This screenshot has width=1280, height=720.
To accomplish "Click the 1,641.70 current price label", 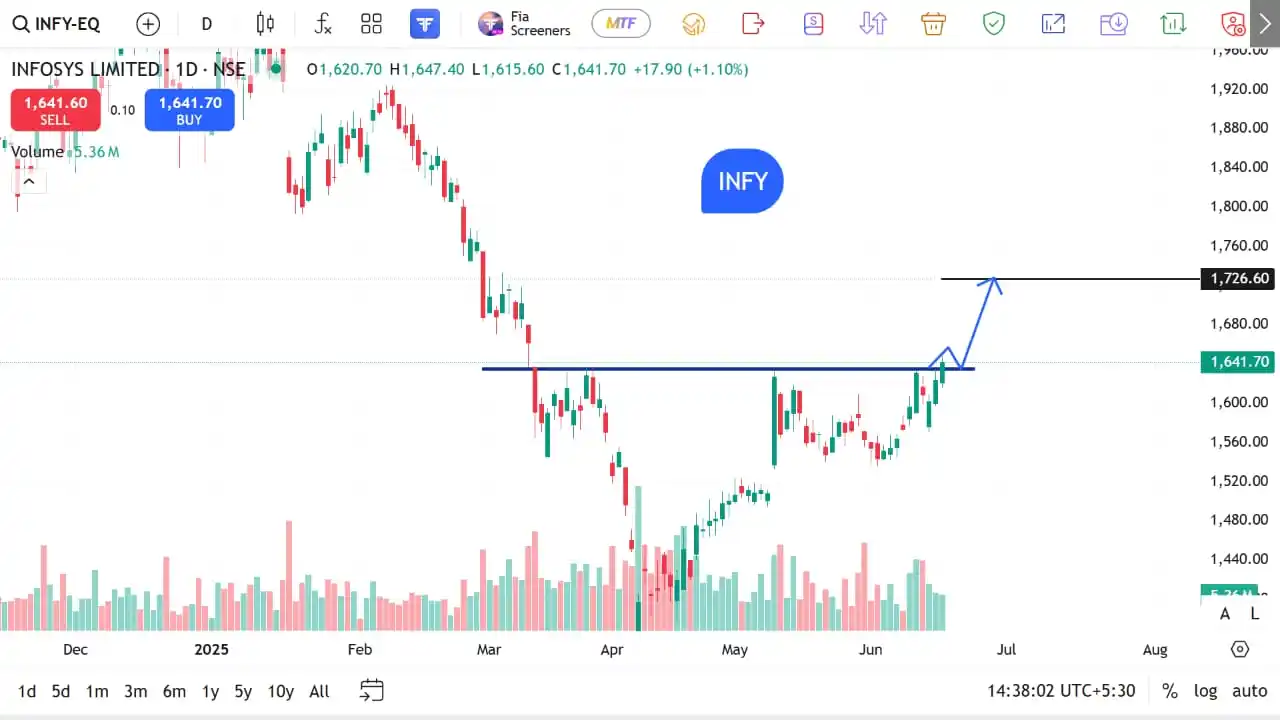I will [1239, 362].
